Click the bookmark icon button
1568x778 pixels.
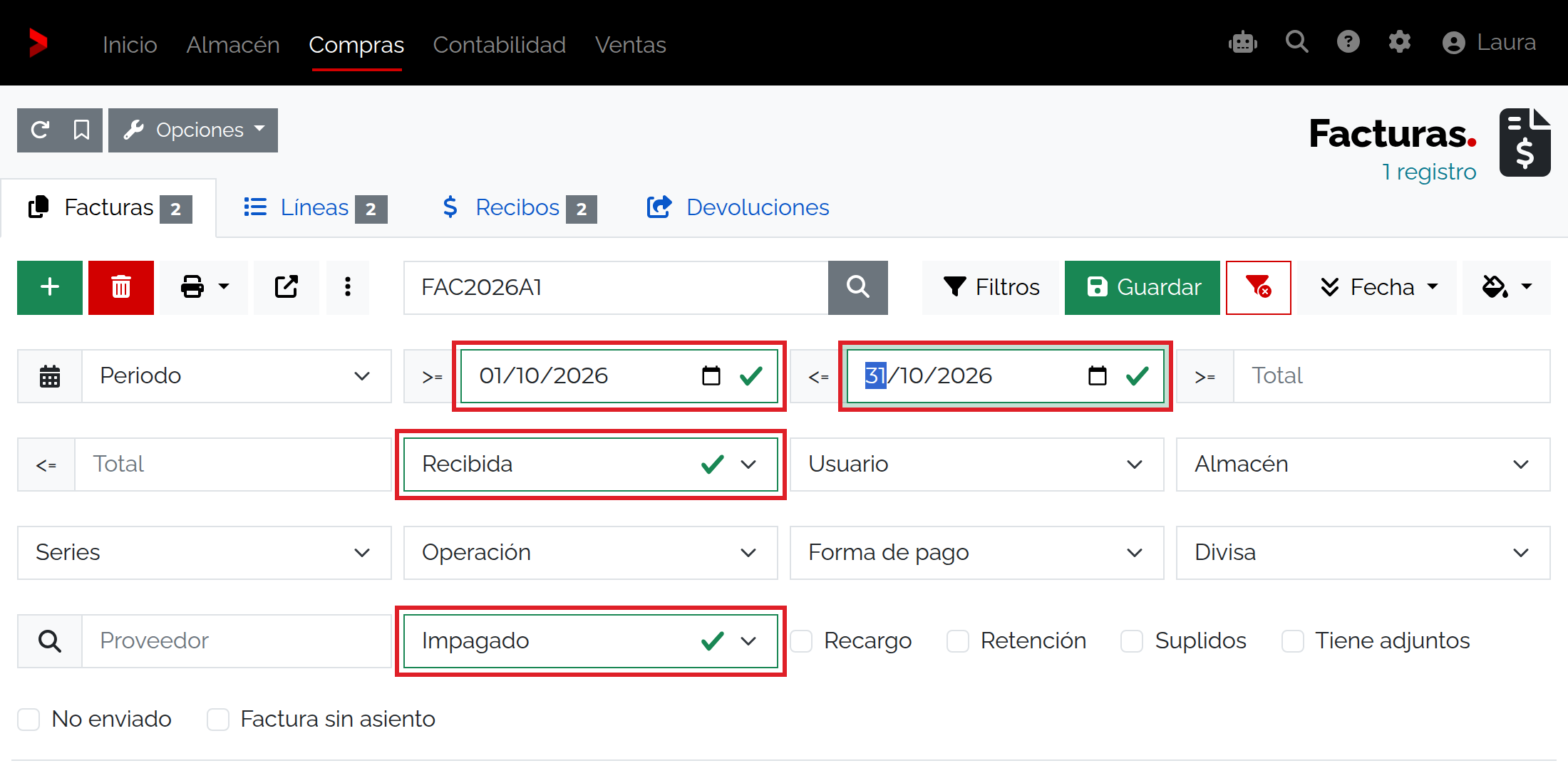pyautogui.click(x=82, y=130)
